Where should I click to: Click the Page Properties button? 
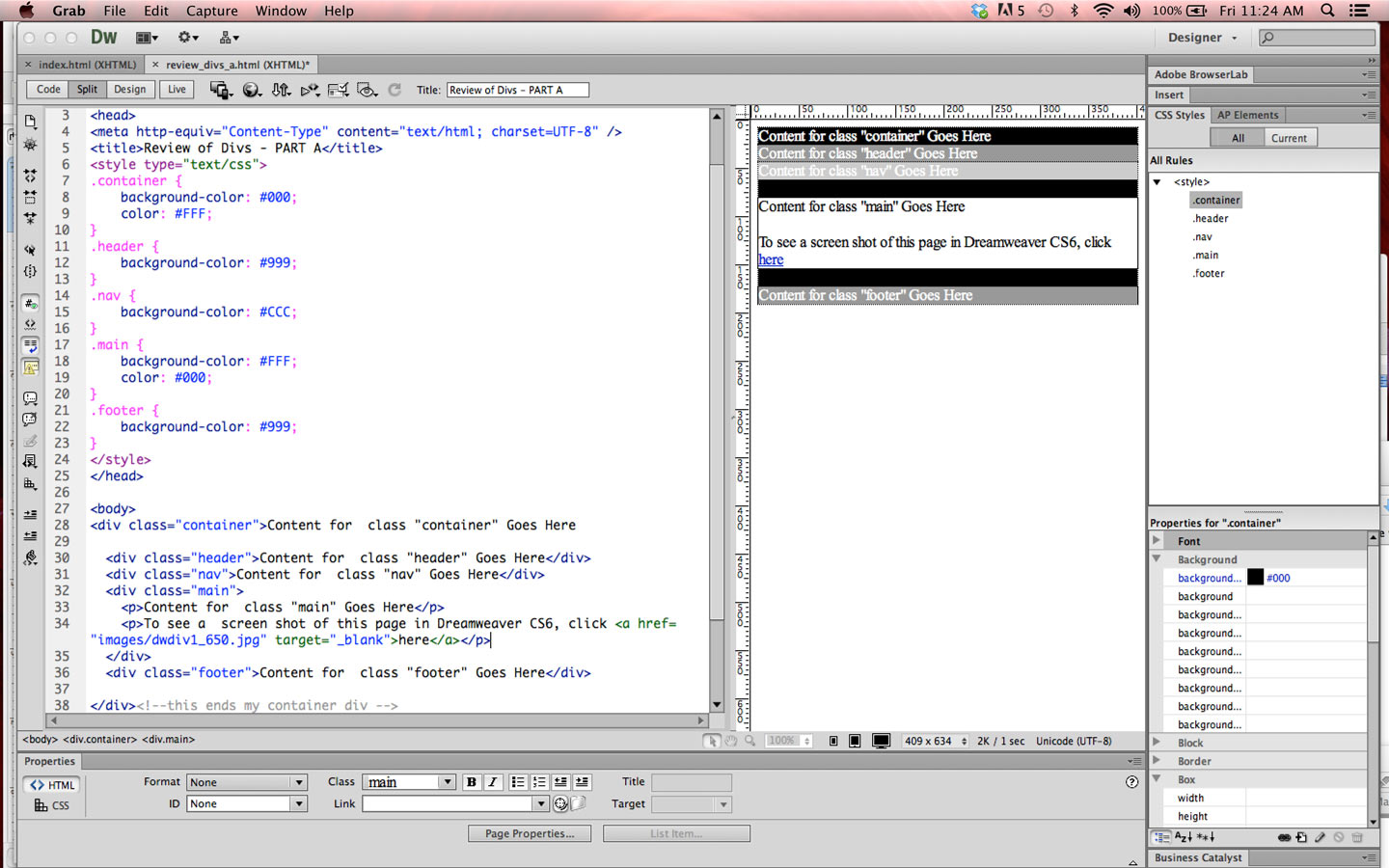529,833
